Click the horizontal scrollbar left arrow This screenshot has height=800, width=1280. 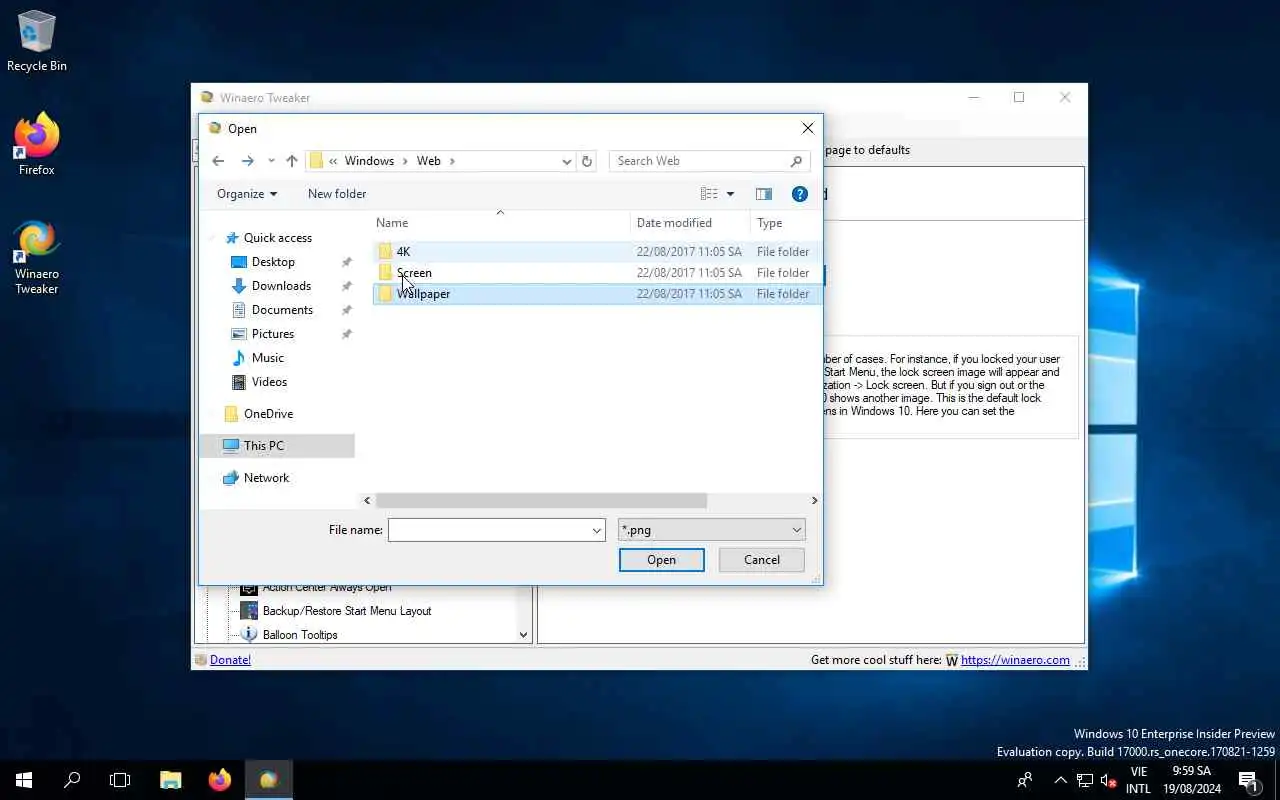coord(367,500)
